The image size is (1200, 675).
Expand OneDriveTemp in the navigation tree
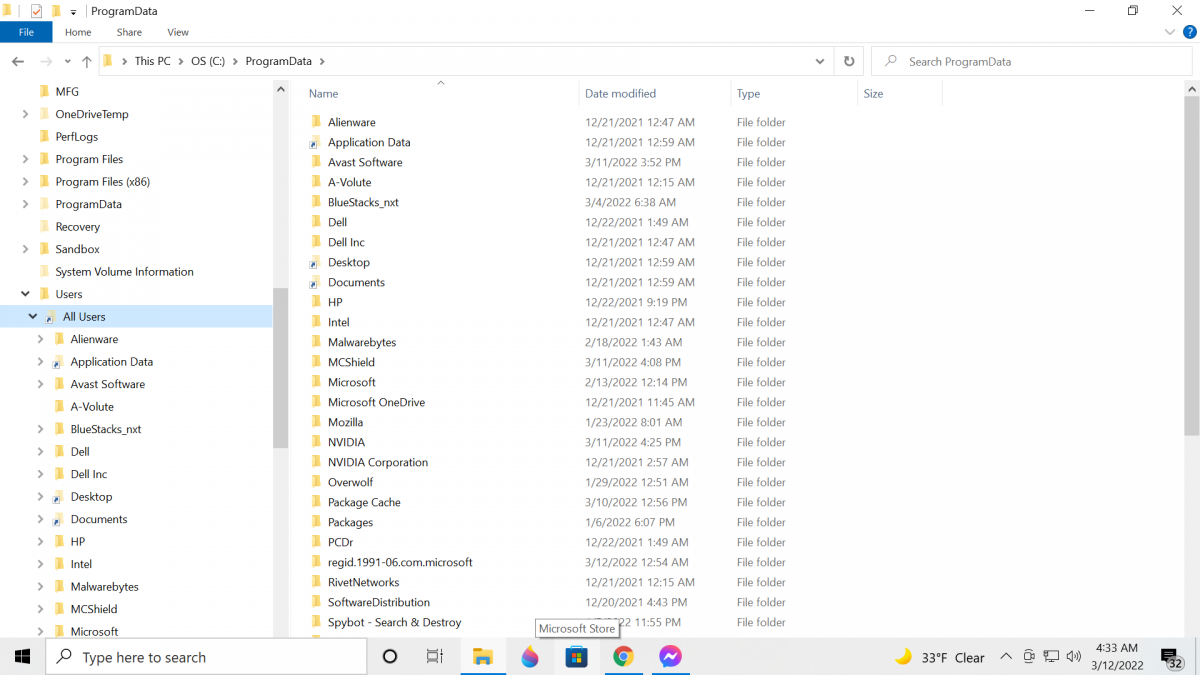click(x=25, y=114)
